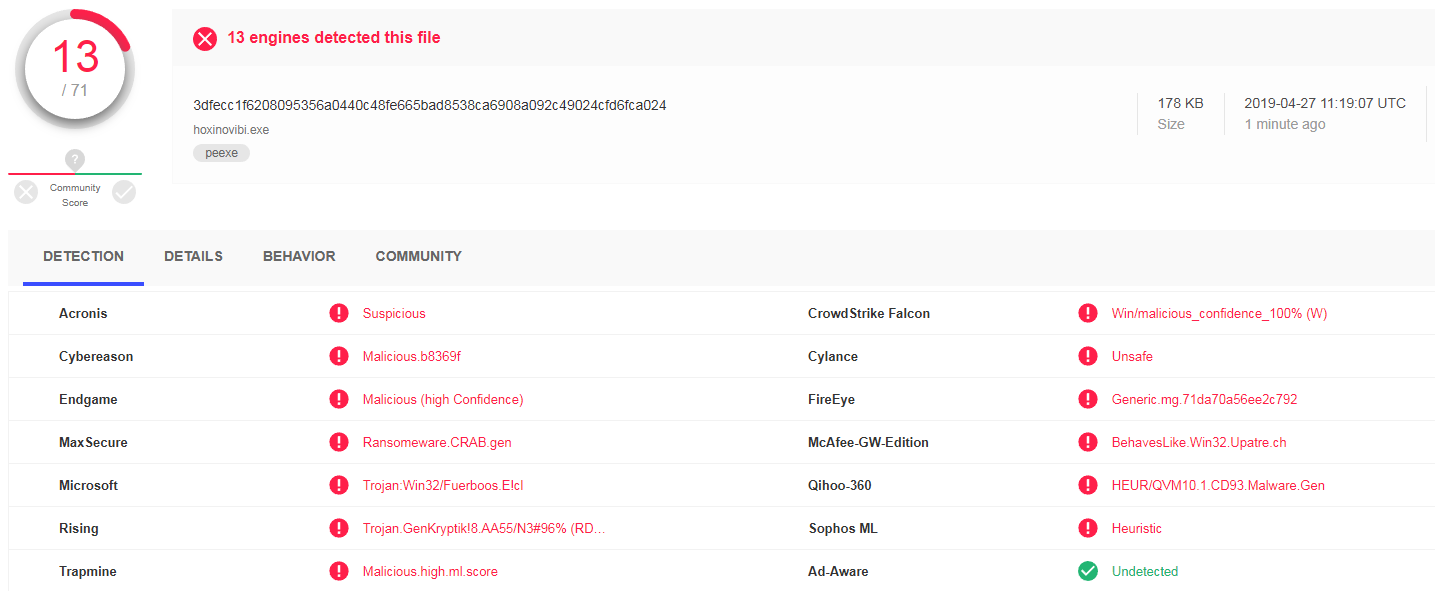This screenshot has width=1435, height=591.
Task: Click the Trojan:Win32/Fuerboos.E!cl detection result
Action: pos(442,486)
